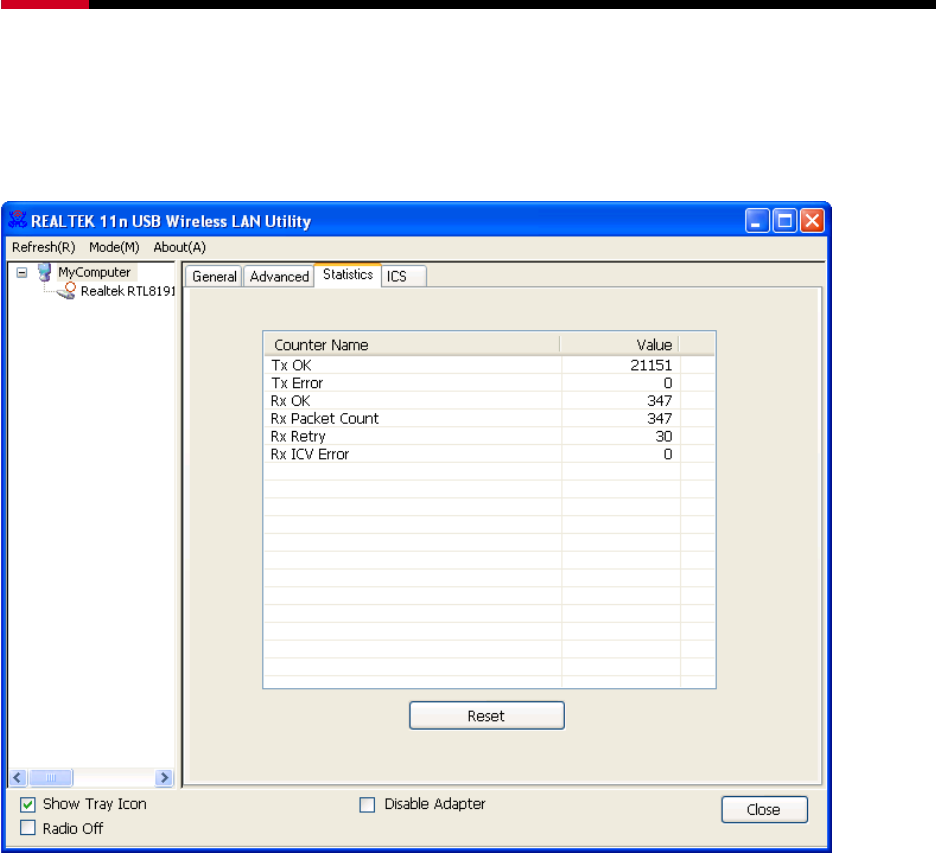Select the Rx Packet Count row
Viewport: 936px width, 853px height.
(x=489, y=418)
